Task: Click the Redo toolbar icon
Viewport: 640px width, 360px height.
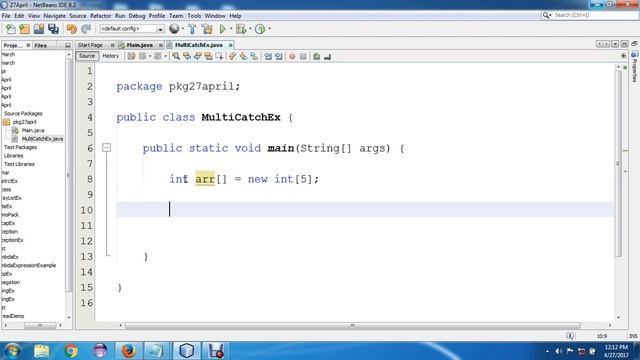Action: coord(86,29)
